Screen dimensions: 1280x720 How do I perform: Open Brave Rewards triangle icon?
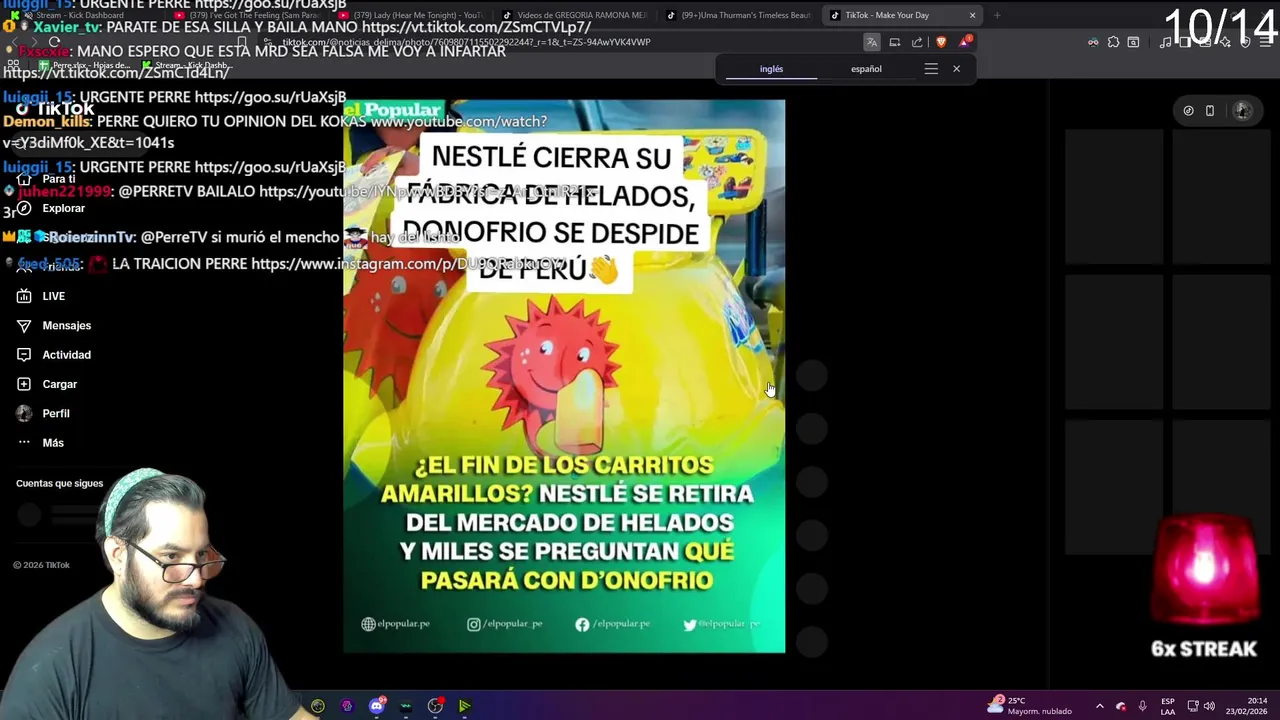tap(965, 42)
